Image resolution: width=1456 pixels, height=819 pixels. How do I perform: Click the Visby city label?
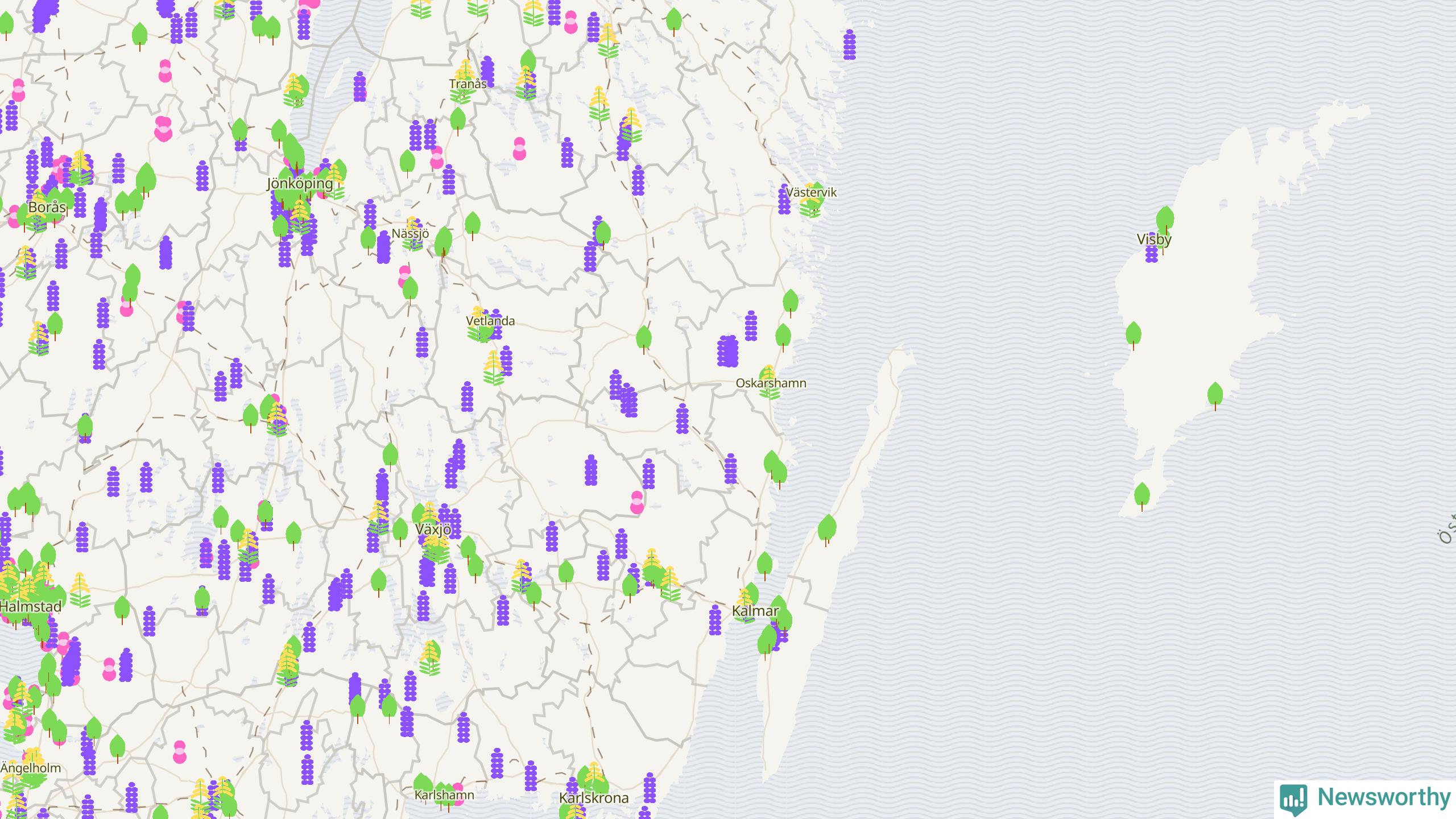click(1154, 239)
